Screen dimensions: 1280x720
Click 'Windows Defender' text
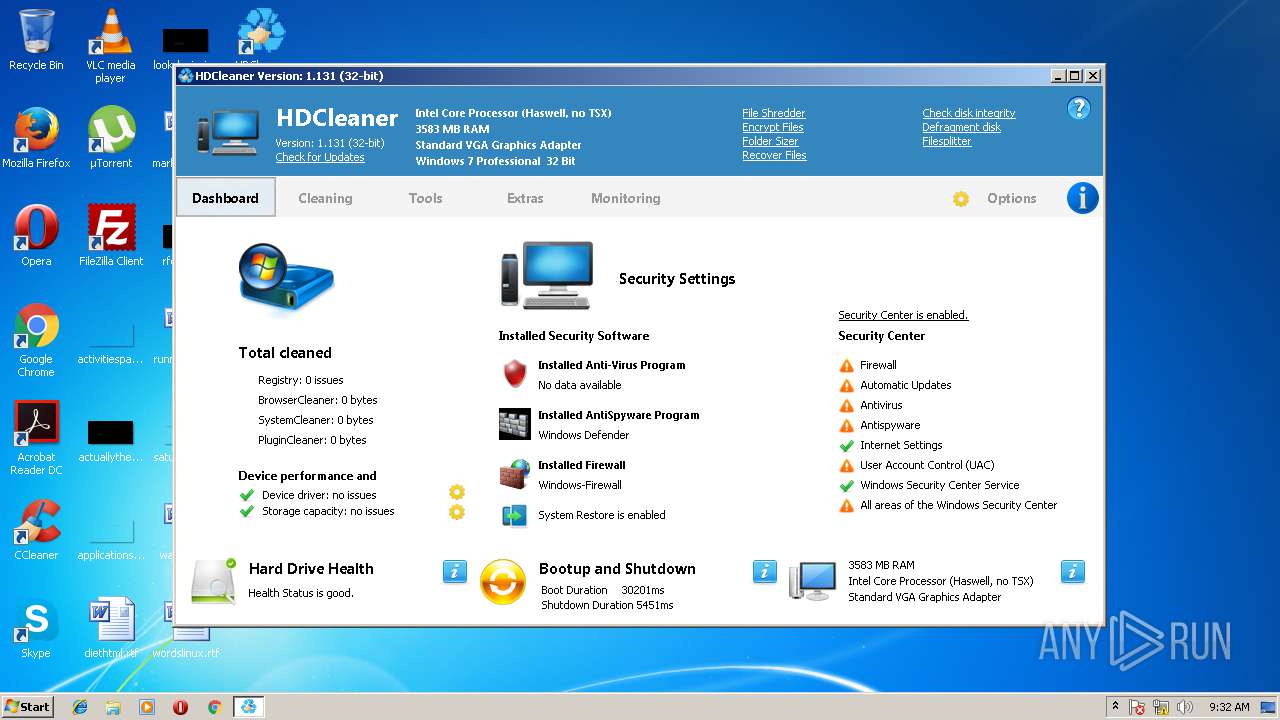pyautogui.click(x=584, y=435)
